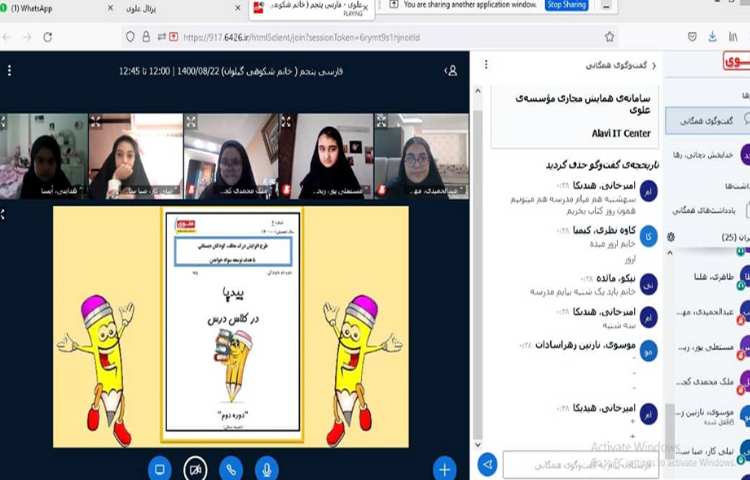Open the Firefox downloads arrow icon
Image resolution: width=750 pixels, height=480 pixels.
click(x=712, y=37)
